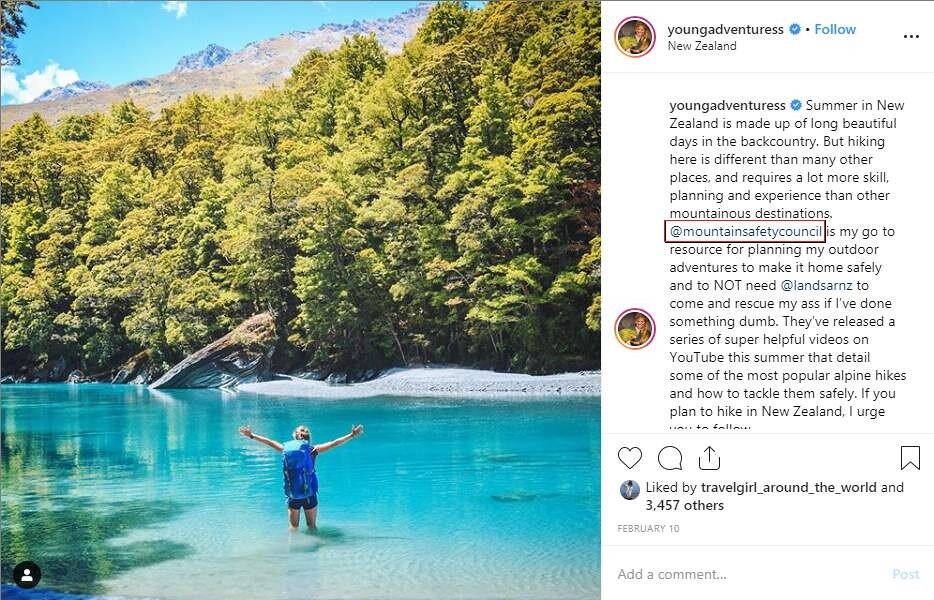
Task: View the 3,457 others who liked
Action: click(x=684, y=506)
